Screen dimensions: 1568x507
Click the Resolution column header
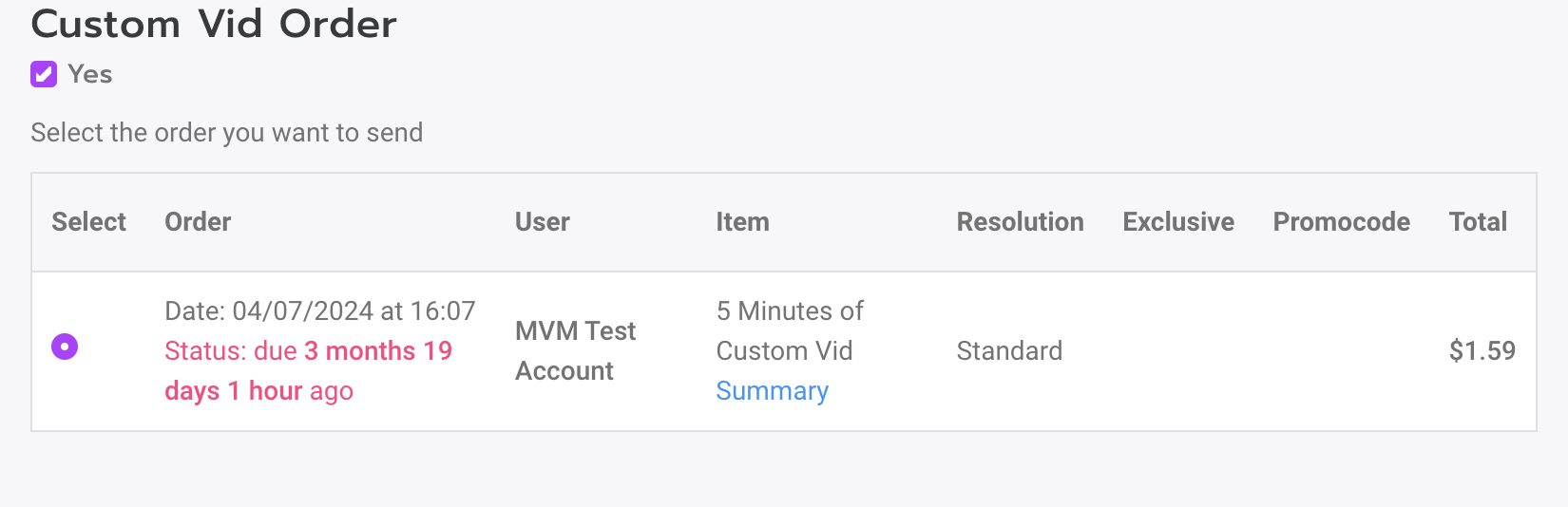pyautogui.click(x=1020, y=221)
